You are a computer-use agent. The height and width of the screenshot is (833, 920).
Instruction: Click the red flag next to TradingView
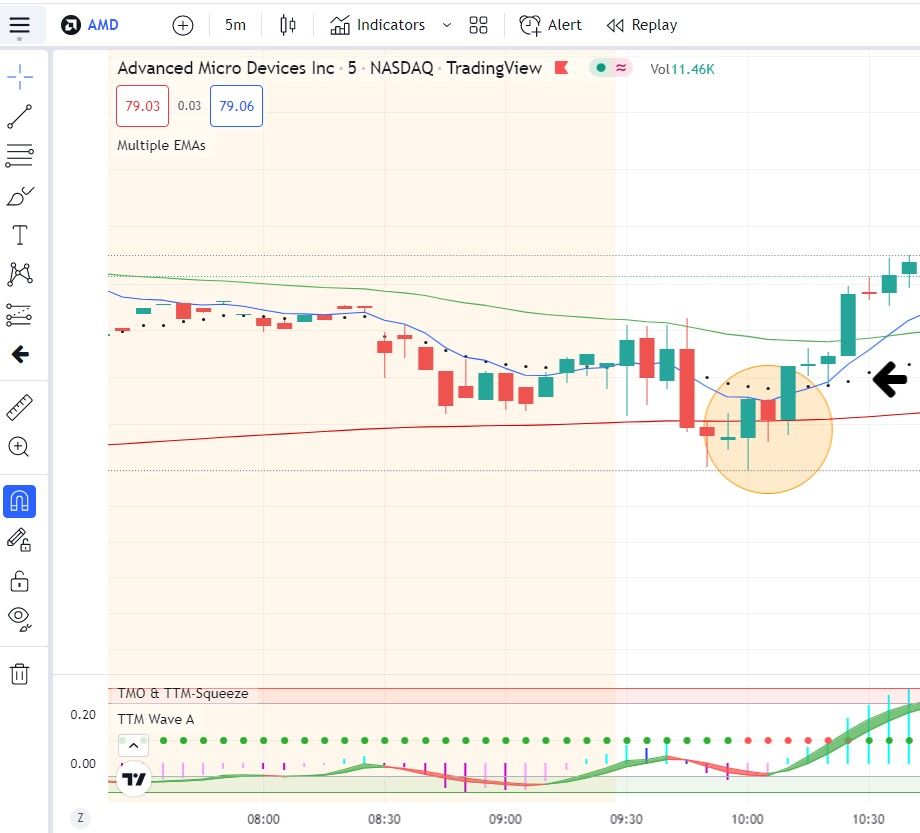562,68
